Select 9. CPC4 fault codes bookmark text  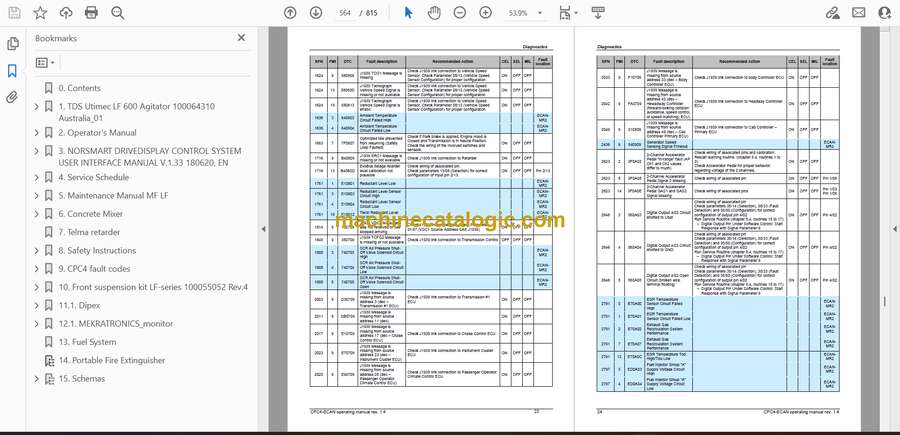tap(94, 269)
